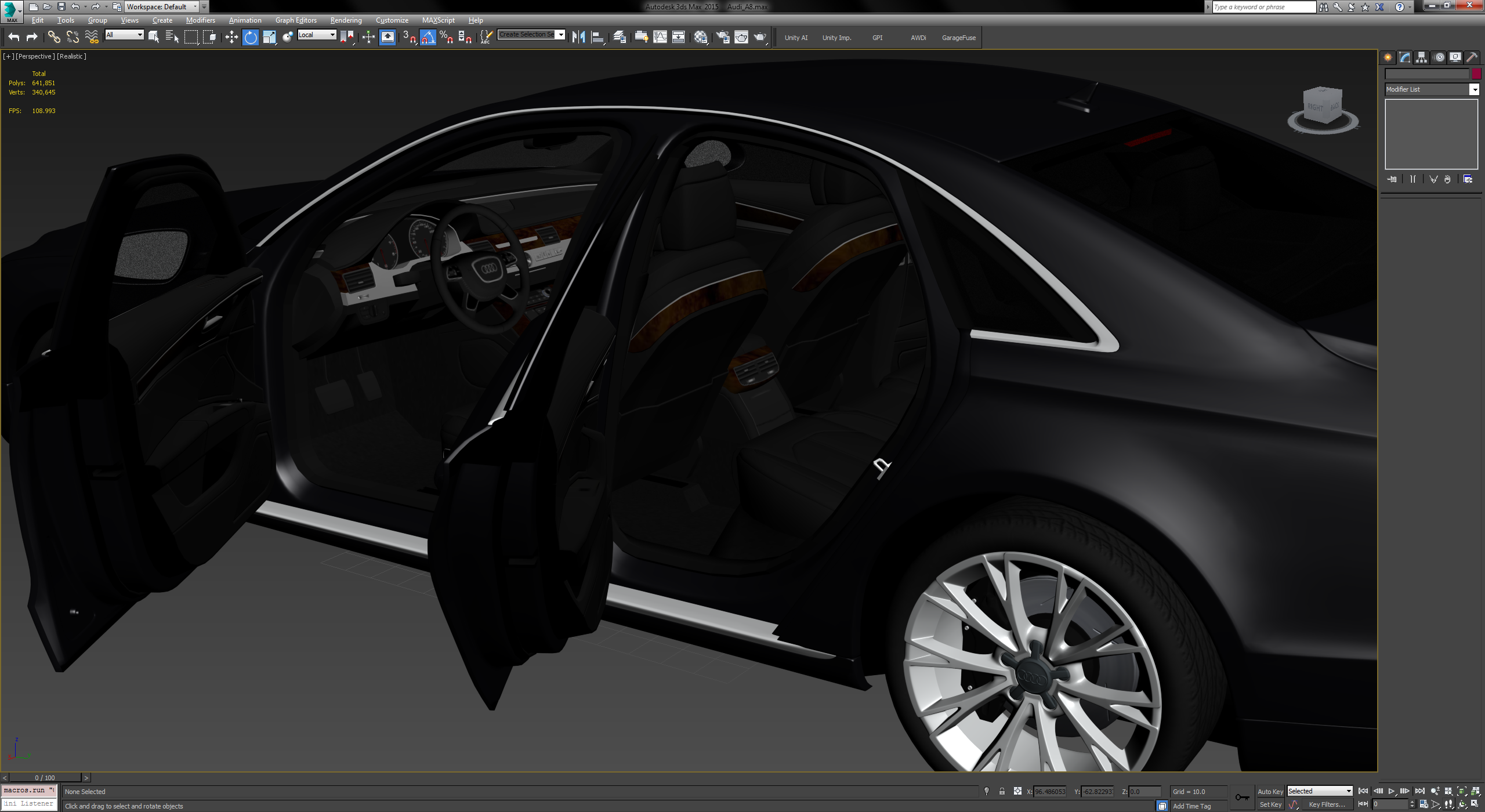Toggle Angle Snap in the toolbar

(428, 37)
